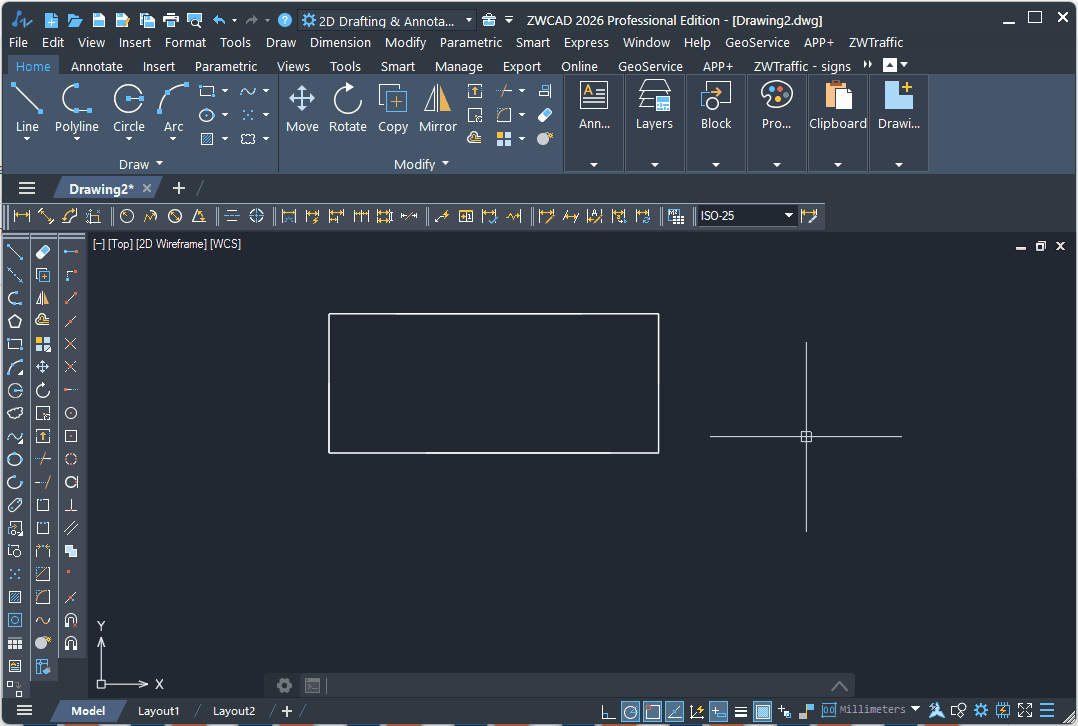This screenshot has width=1078, height=726.
Task: Open the Line tool dropdown arrow
Action: [27, 139]
